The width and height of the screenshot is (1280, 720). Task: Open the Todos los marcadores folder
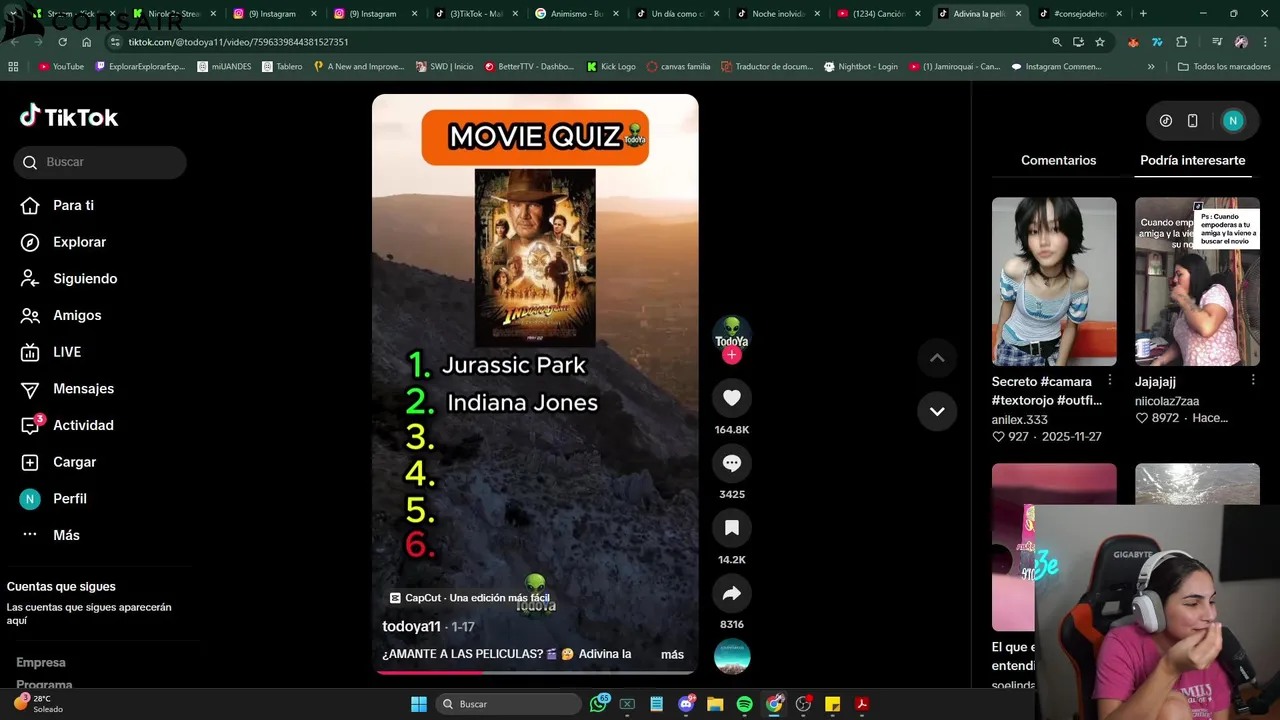click(x=1224, y=67)
